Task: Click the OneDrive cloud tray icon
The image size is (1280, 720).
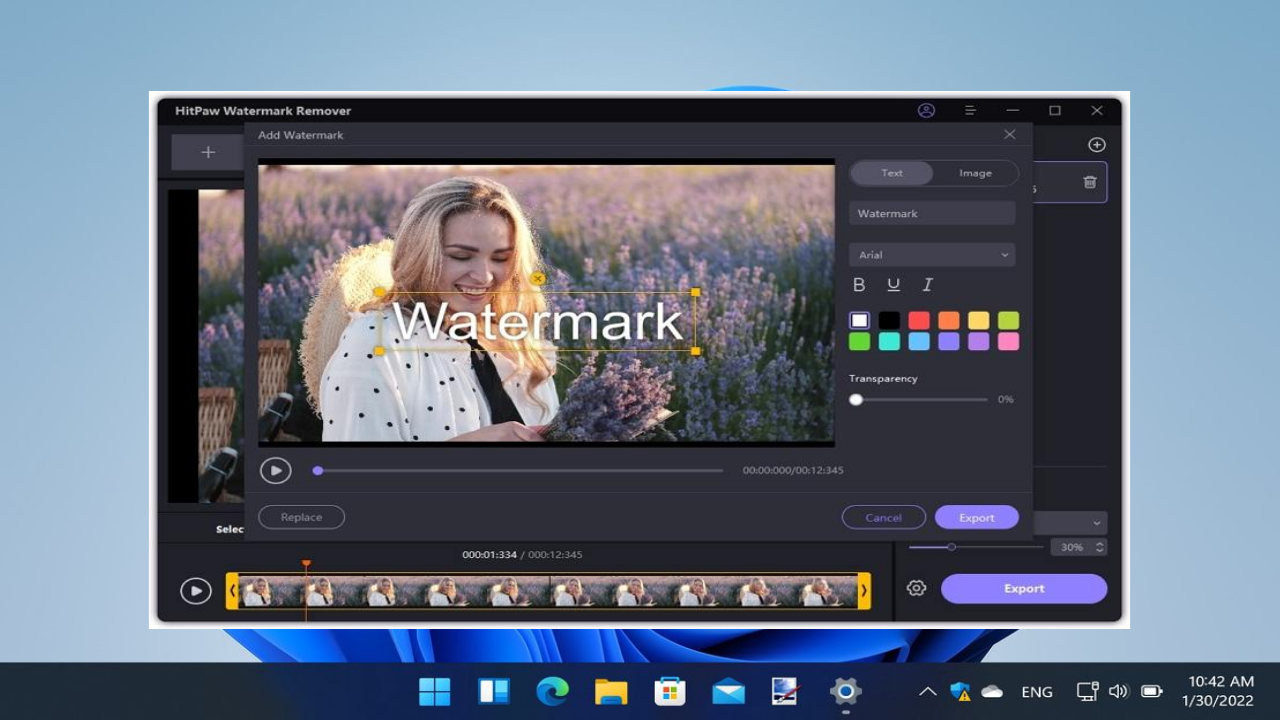Action: pyautogui.click(x=992, y=691)
